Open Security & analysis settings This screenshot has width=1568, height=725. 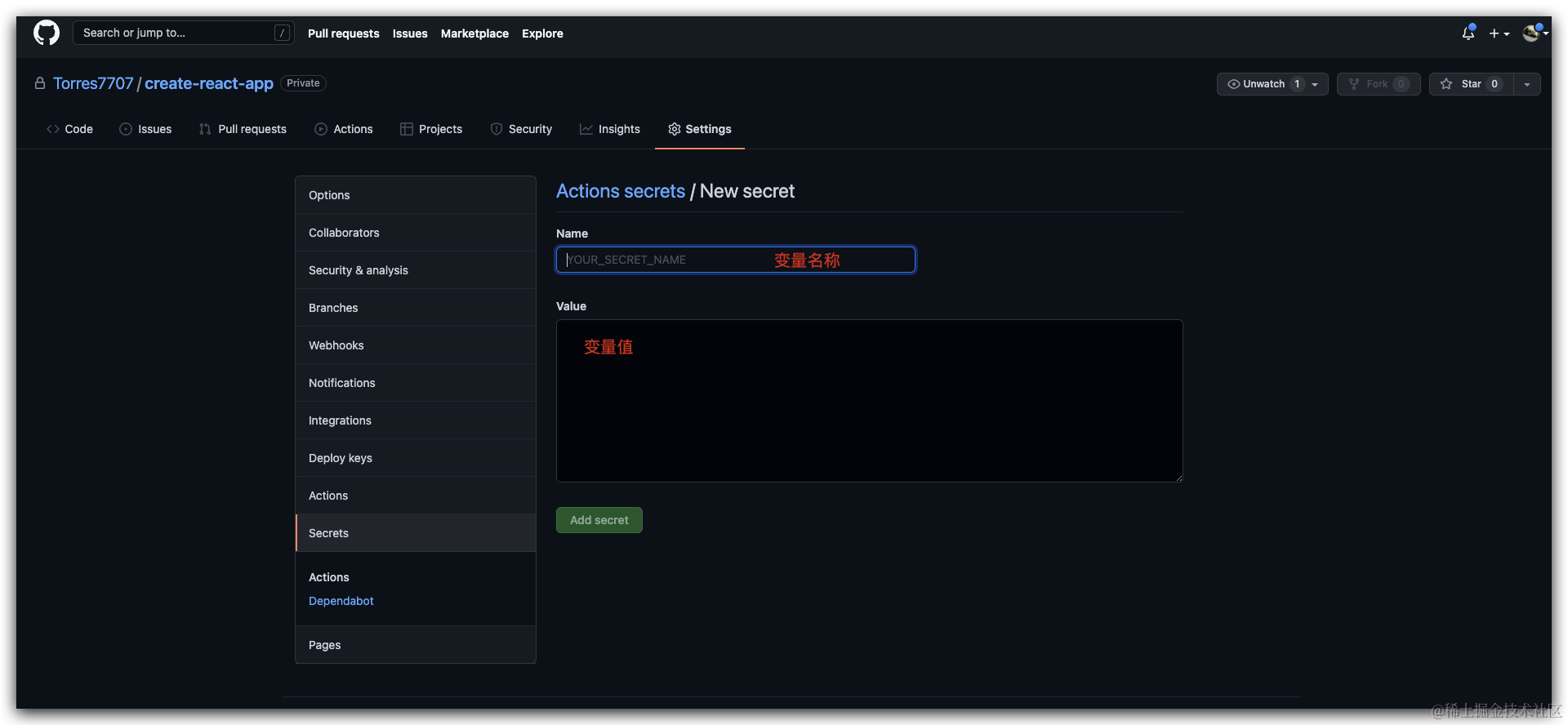point(416,270)
